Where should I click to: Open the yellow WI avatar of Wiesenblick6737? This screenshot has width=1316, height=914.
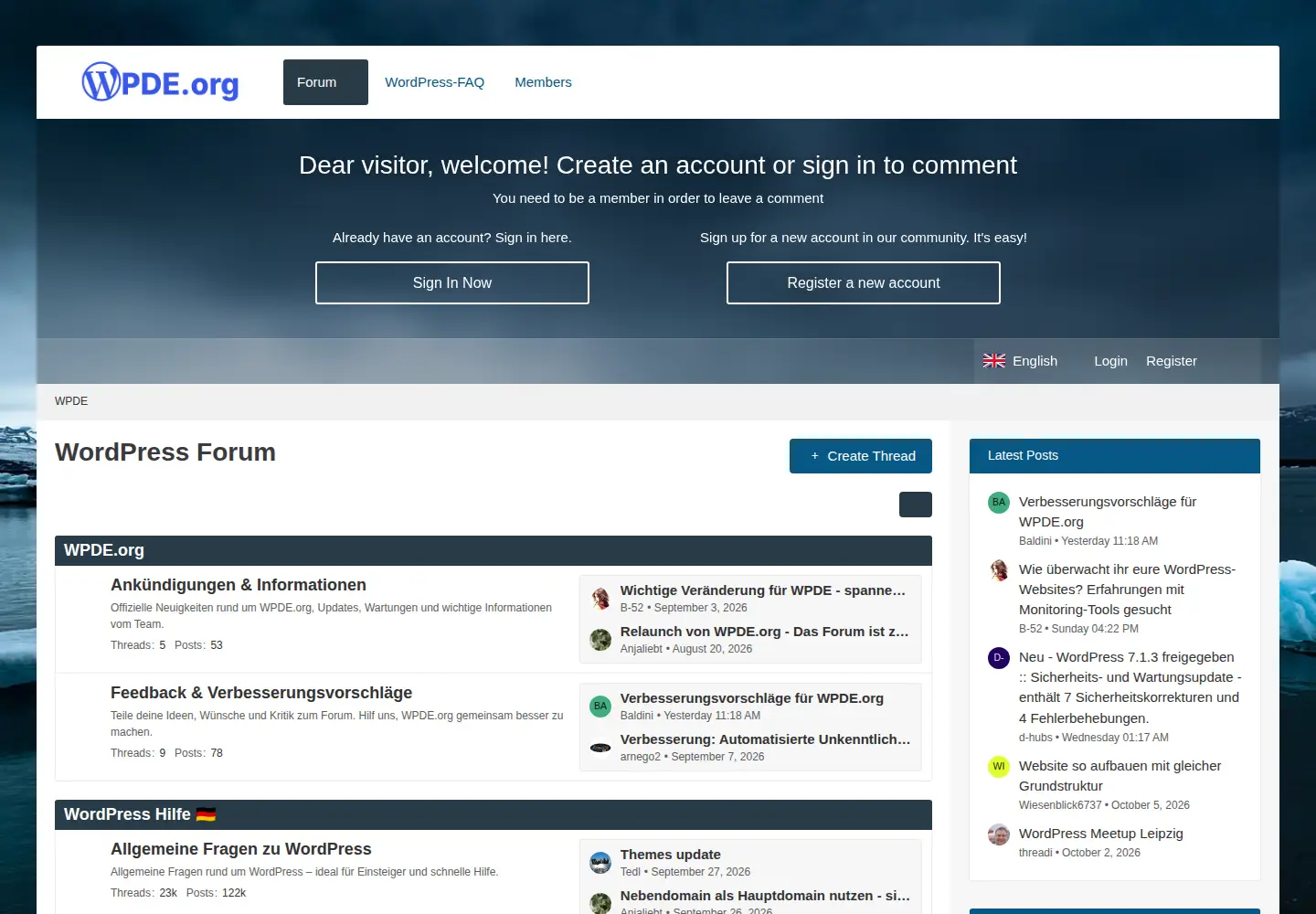(x=999, y=767)
